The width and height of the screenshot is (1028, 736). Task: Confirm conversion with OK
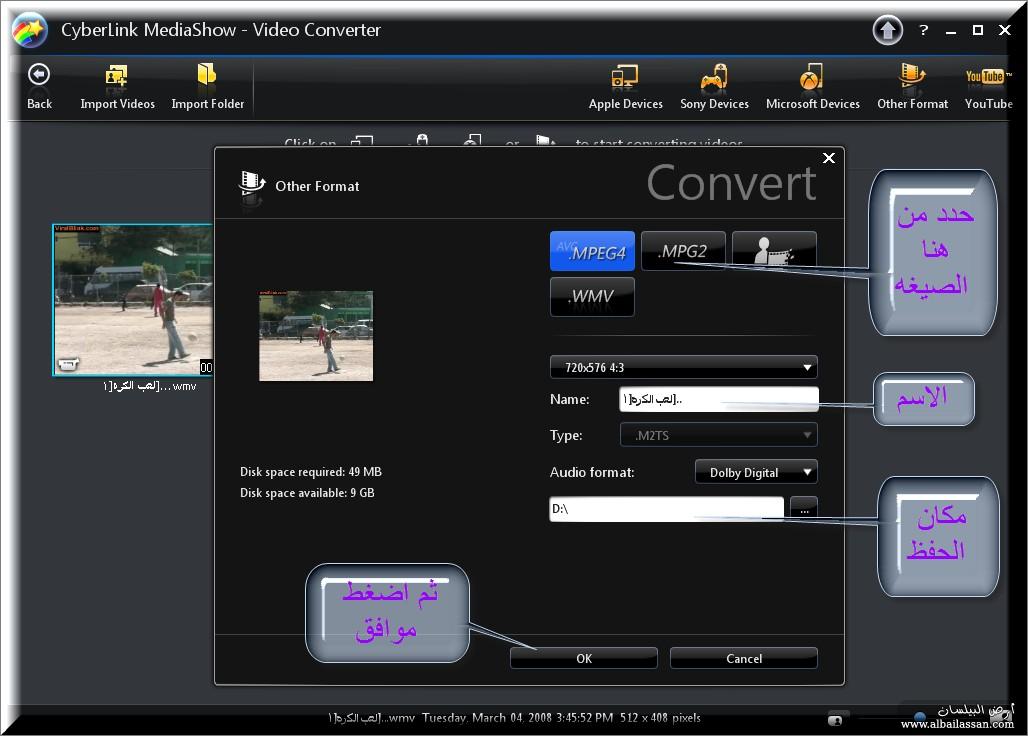(x=583, y=658)
